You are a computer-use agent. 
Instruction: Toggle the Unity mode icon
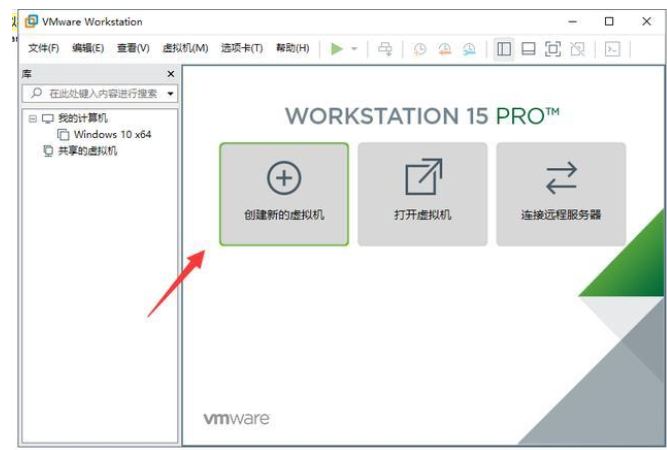tap(576, 49)
